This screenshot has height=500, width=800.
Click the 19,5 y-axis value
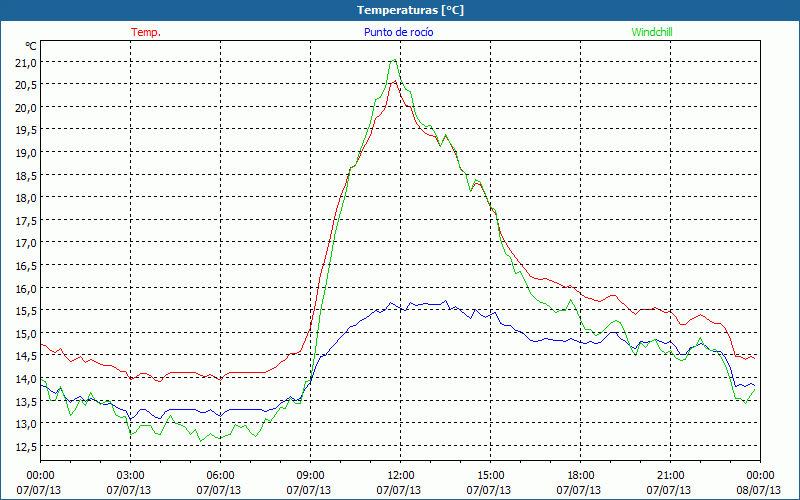coord(26,130)
